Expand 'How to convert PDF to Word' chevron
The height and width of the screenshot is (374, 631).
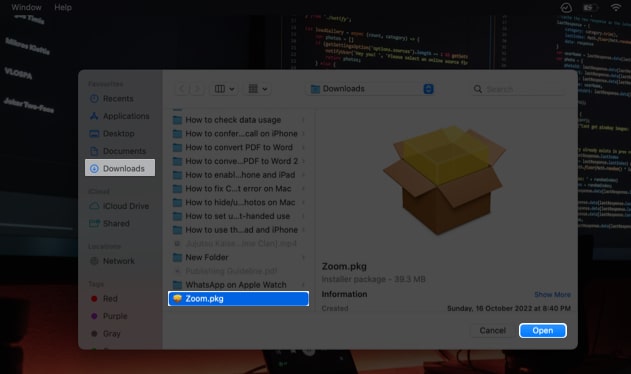click(x=303, y=147)
